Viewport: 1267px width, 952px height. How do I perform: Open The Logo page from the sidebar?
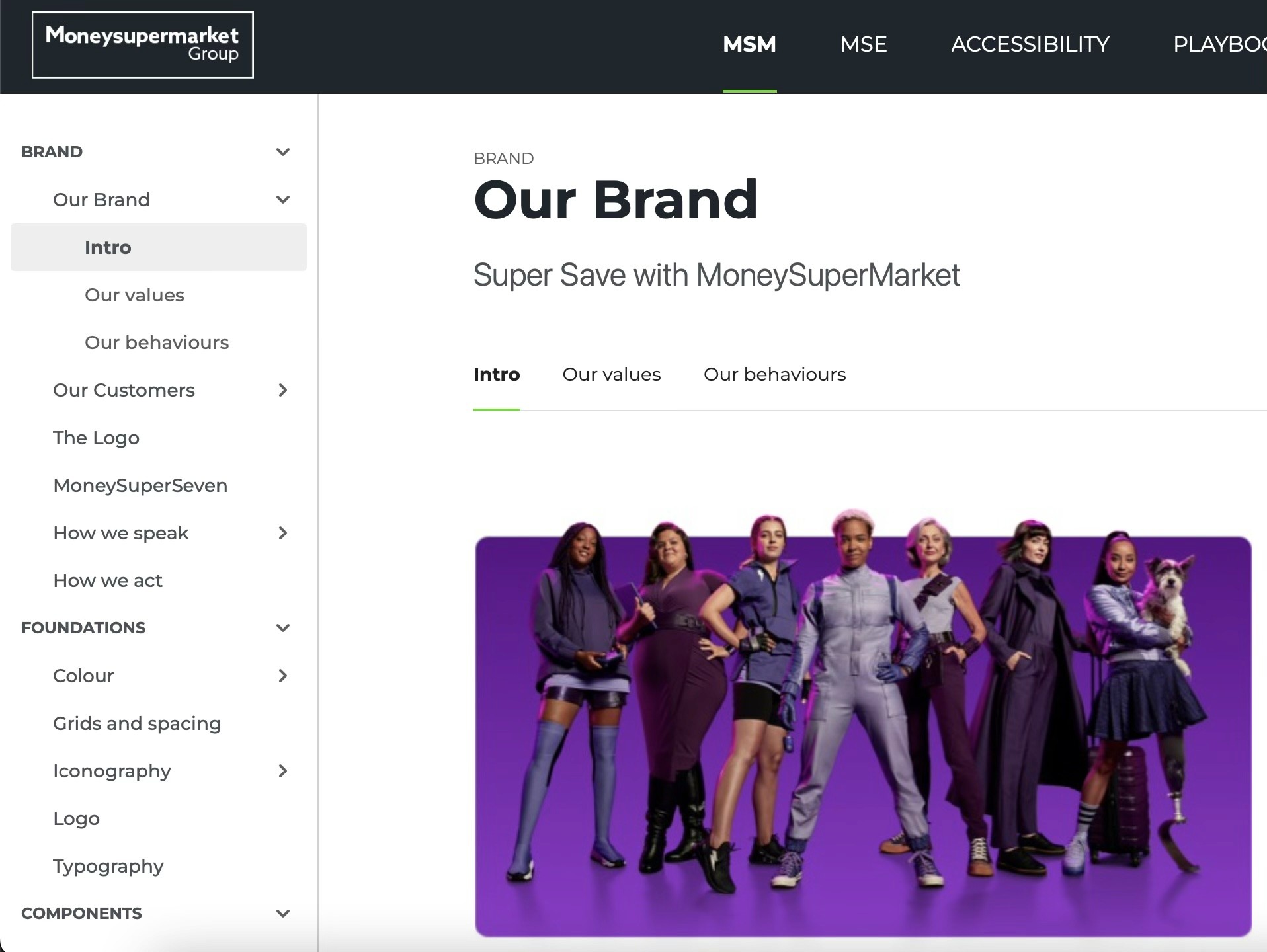pos(96,438)
